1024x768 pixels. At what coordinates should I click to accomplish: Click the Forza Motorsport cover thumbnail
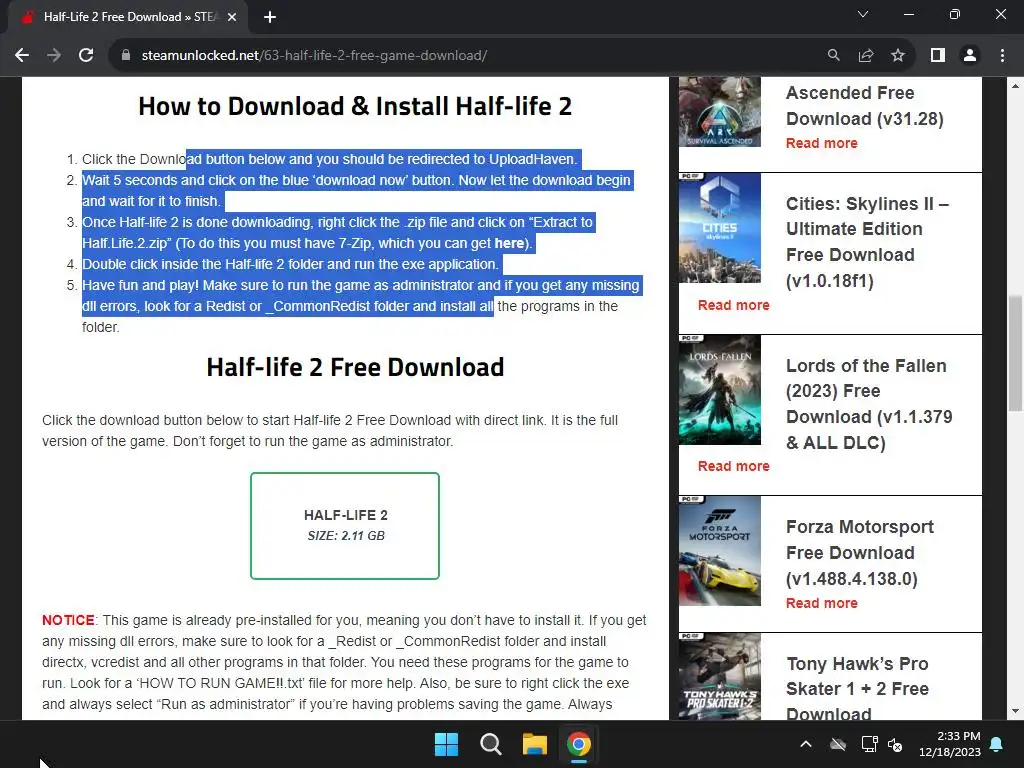tap(720, 551)
